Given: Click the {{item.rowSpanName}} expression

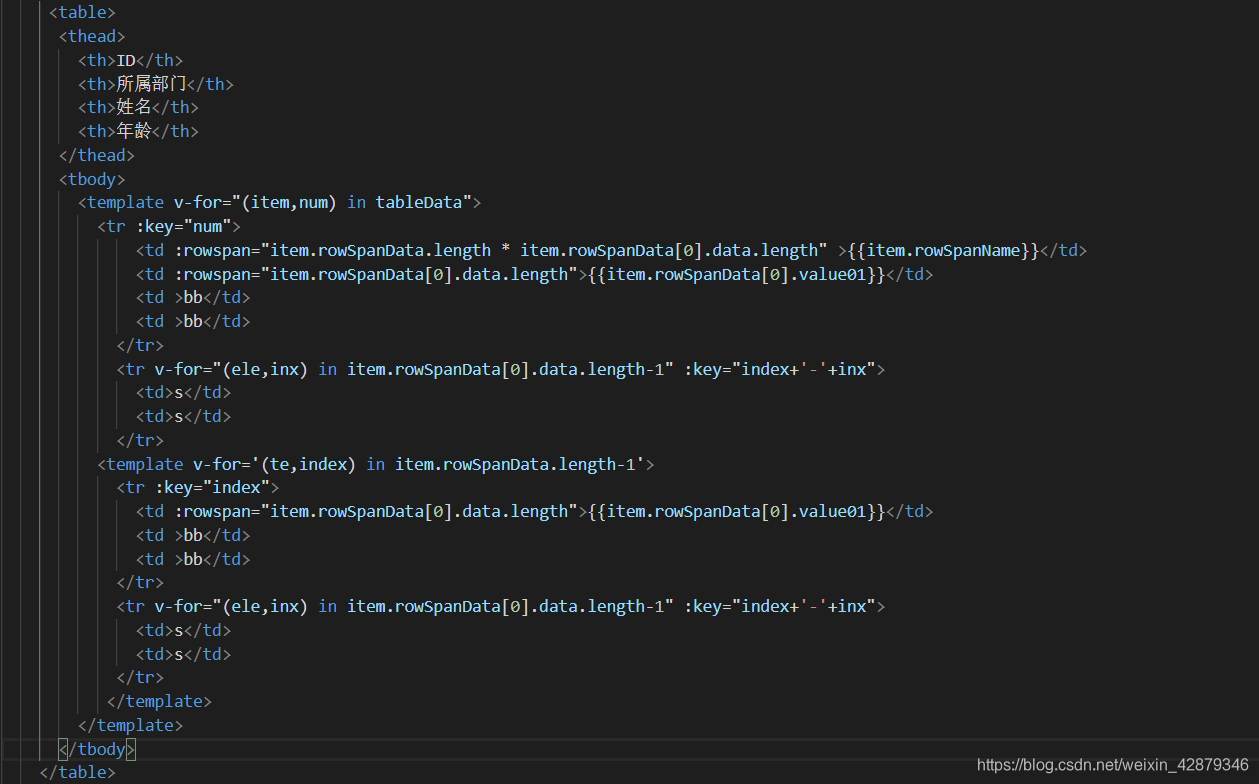Looking at the screenshot, I should [x=943, y=250].
